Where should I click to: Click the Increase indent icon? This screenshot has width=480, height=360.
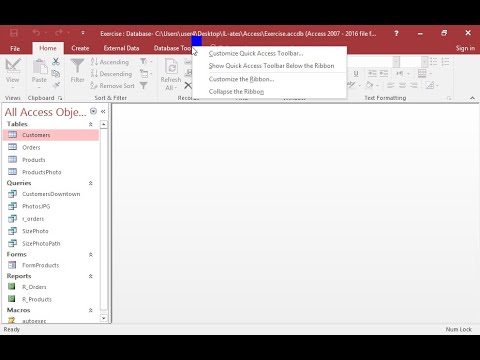tap(384, 73)
